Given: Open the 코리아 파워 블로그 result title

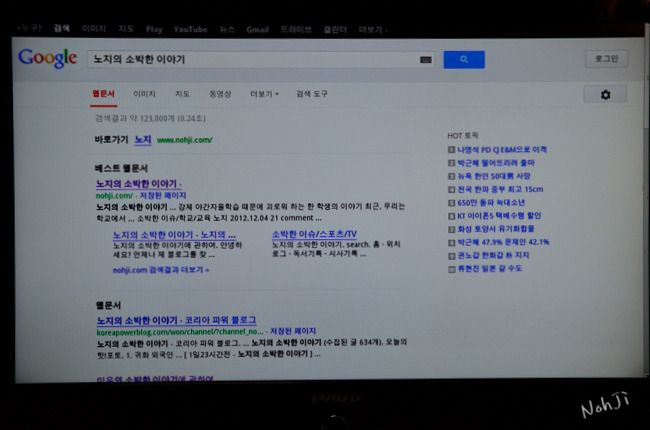Looking at the screenshot, I should (x=176, y=320).
